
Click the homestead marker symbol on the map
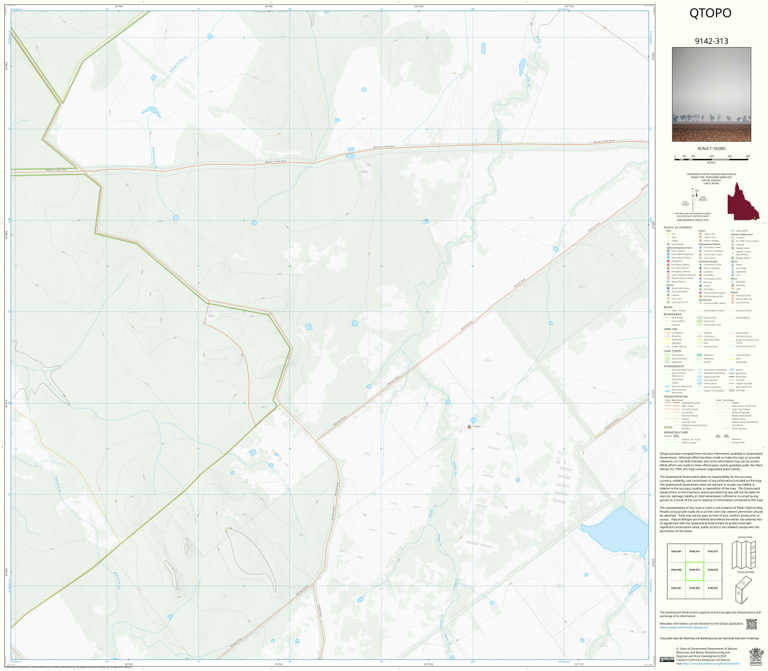coord(469,427)
